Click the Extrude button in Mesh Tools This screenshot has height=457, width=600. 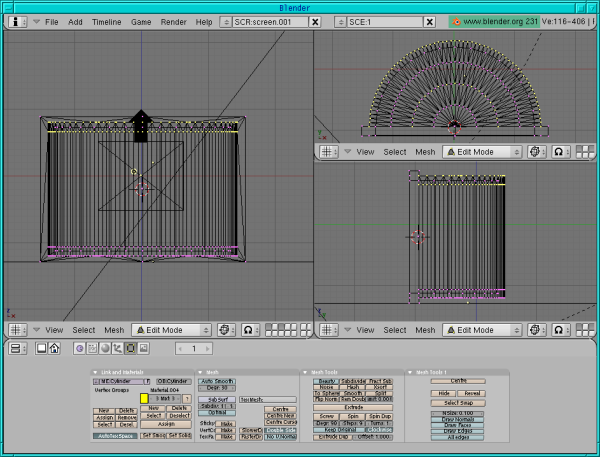[x=354, y=408]
